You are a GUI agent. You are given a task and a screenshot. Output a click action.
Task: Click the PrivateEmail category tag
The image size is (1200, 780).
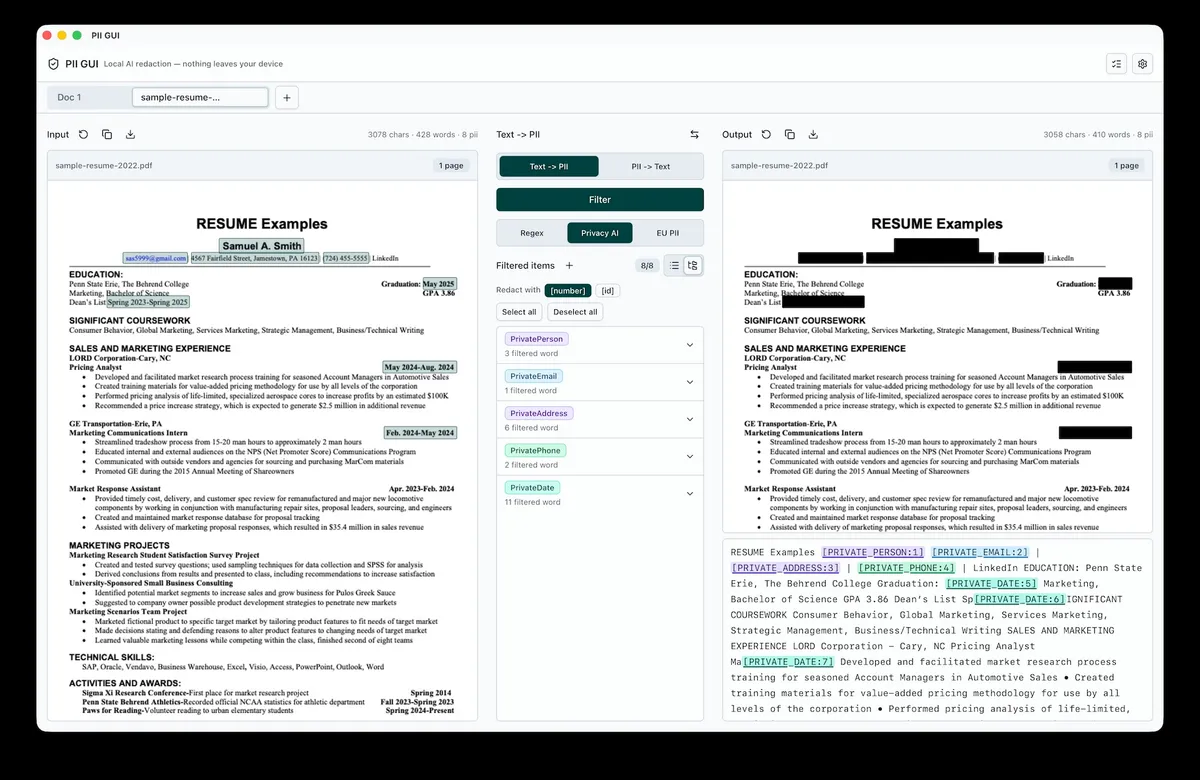(534, 376)
